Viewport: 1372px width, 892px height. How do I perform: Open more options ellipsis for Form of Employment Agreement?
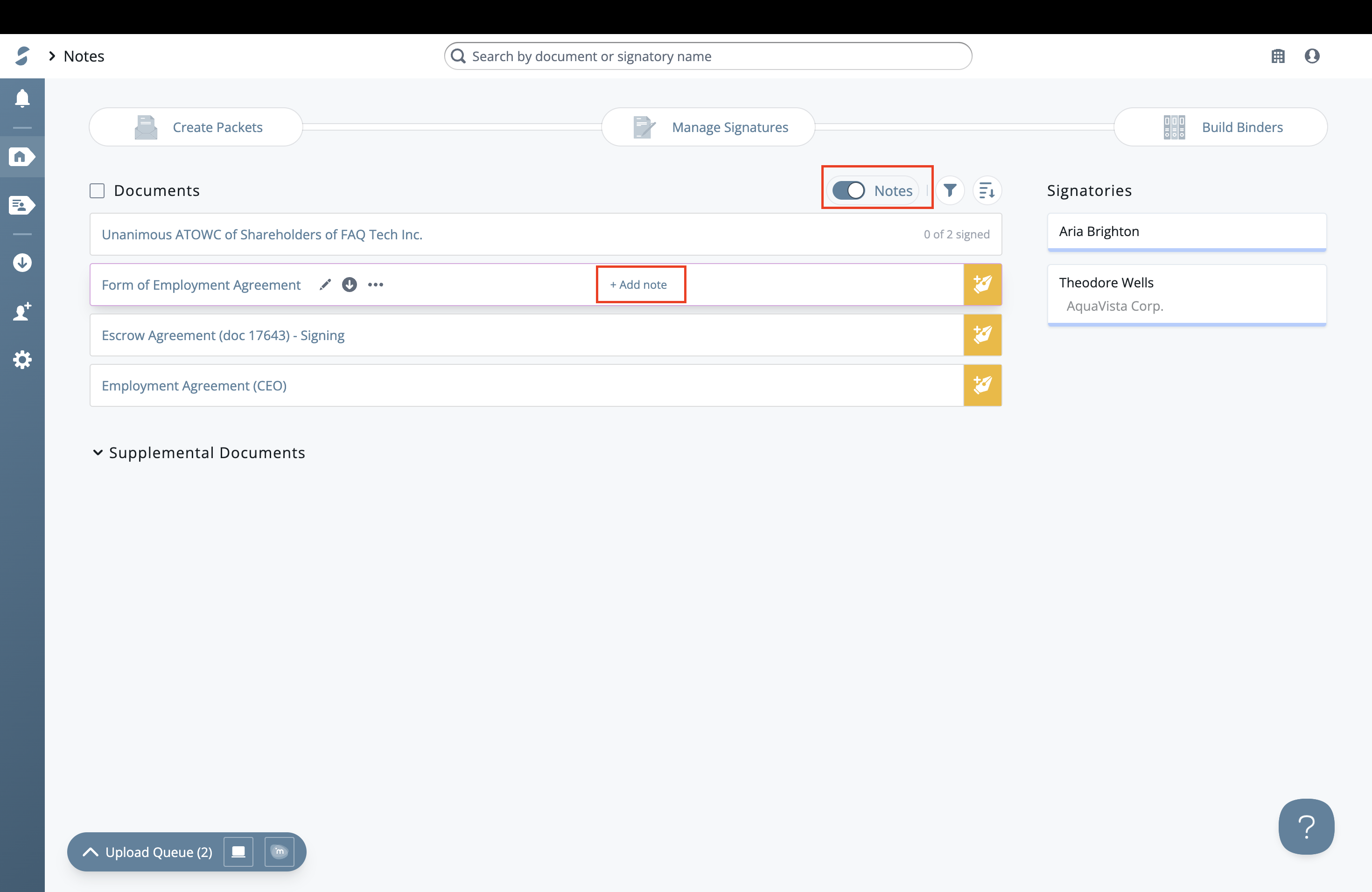376,285
